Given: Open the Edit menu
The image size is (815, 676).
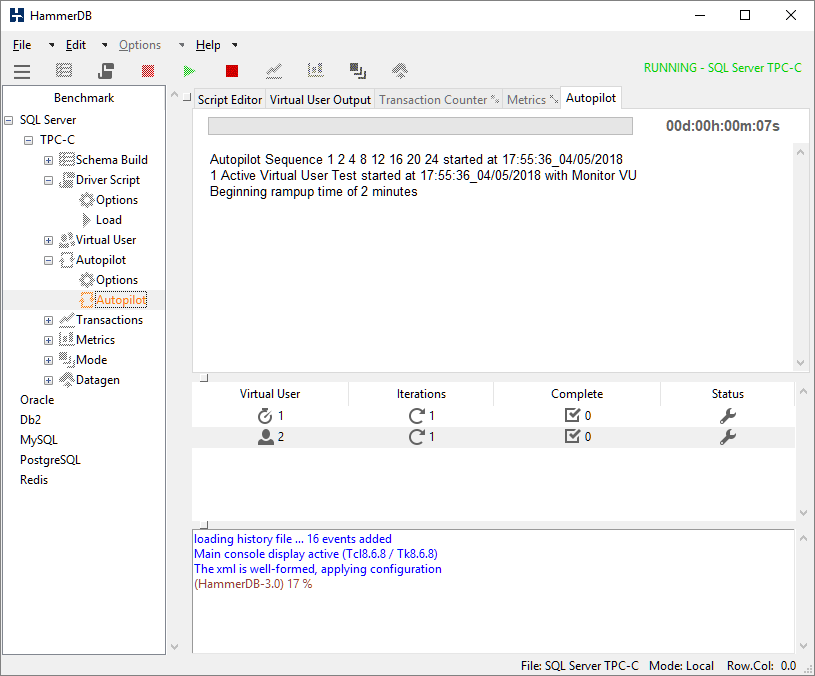Looking at the screenshot, I should [x=76, y=45].
